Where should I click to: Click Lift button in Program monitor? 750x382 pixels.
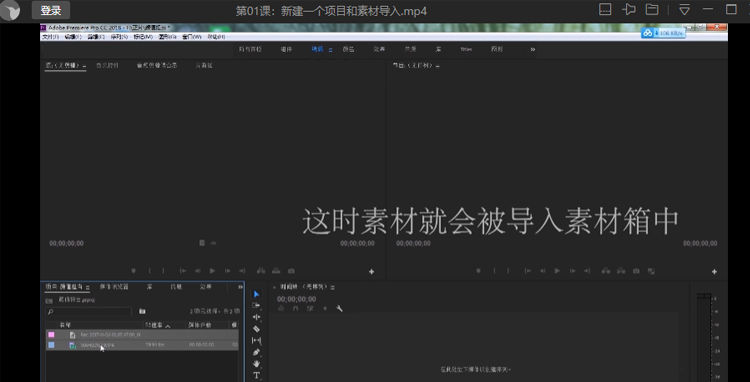[x=606, y=271]
